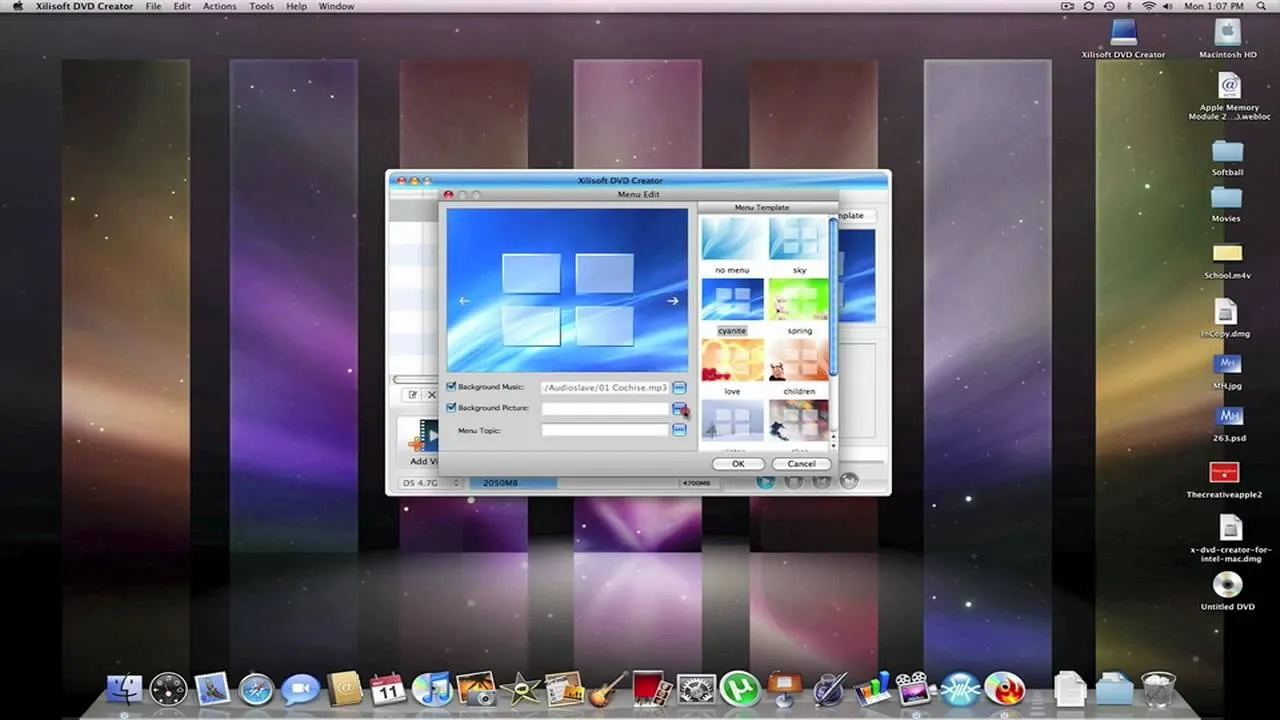Open iPhoto from the Dock
This screenshot has width=1280, height=720.
[476, 688]
